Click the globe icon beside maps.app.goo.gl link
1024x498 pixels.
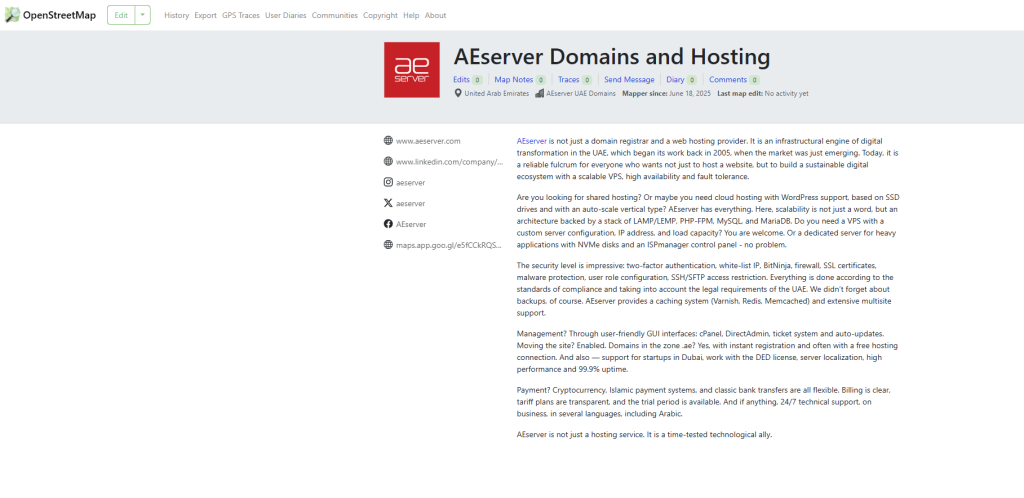[x=389, y=245]
